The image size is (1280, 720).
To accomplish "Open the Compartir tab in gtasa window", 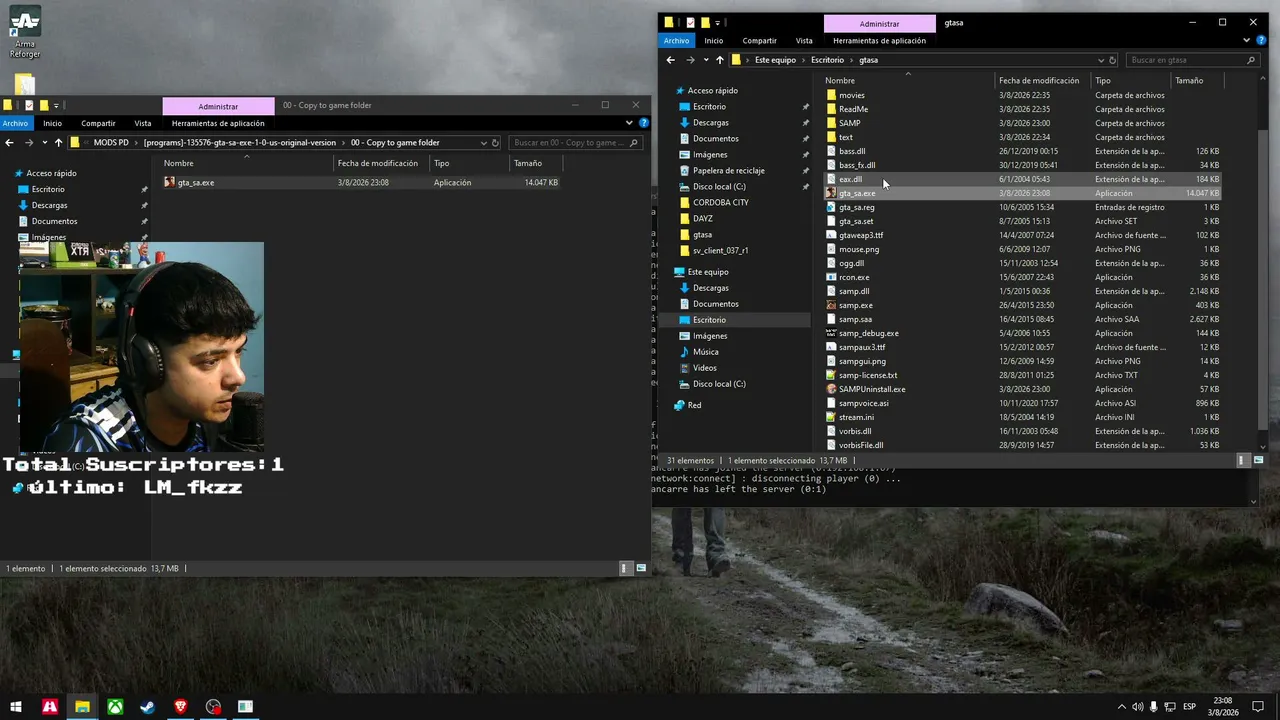I will [x=760, y=41].
